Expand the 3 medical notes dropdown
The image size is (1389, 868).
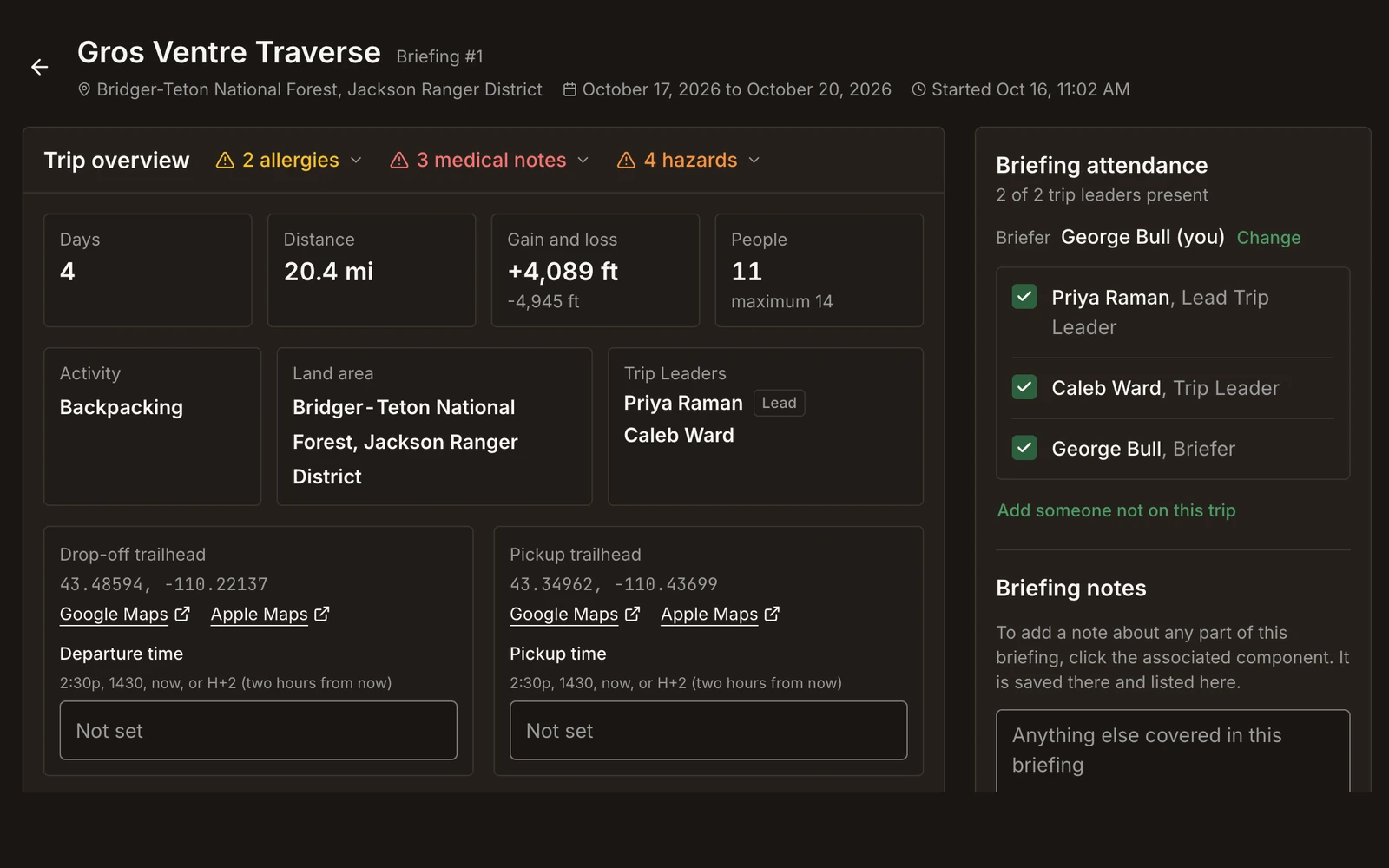pyautogui.click(x=490, y=161)
